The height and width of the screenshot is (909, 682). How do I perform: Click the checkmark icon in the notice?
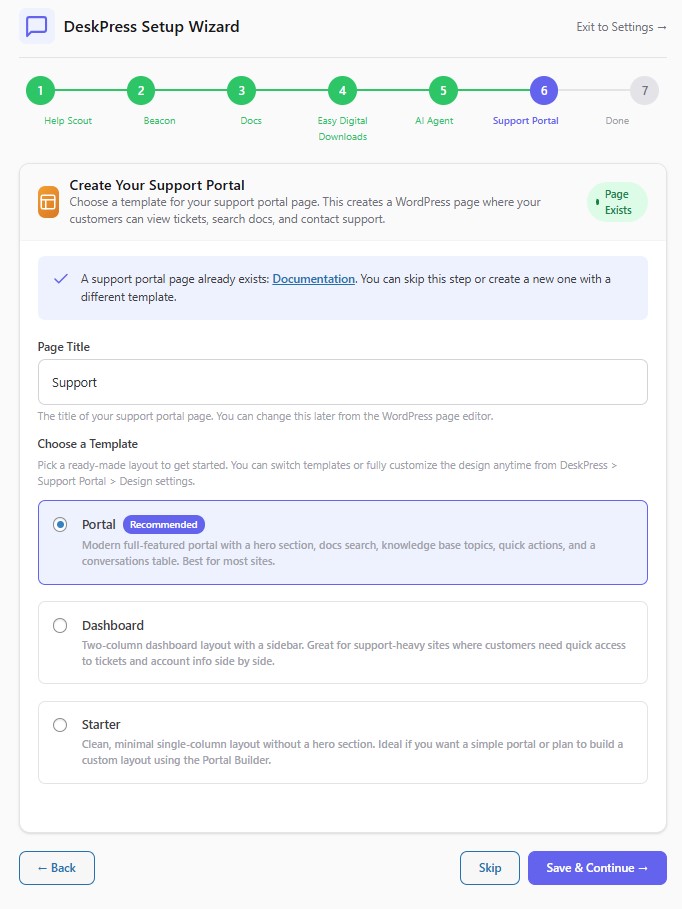(x=61, y=278)
